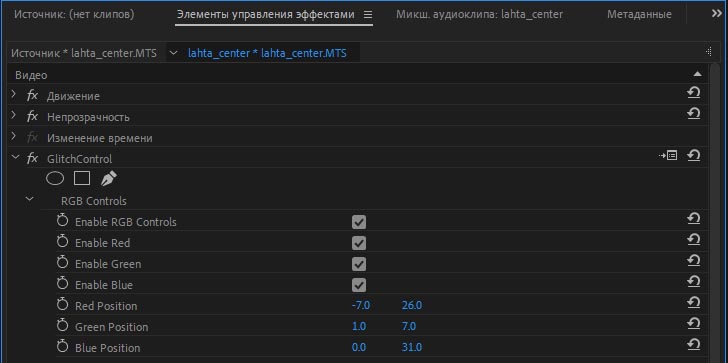Toggle animation stopwatch for Enable RGB Controls
The height and width of the screenshot is (363, 728).
[x=62, y=221]
